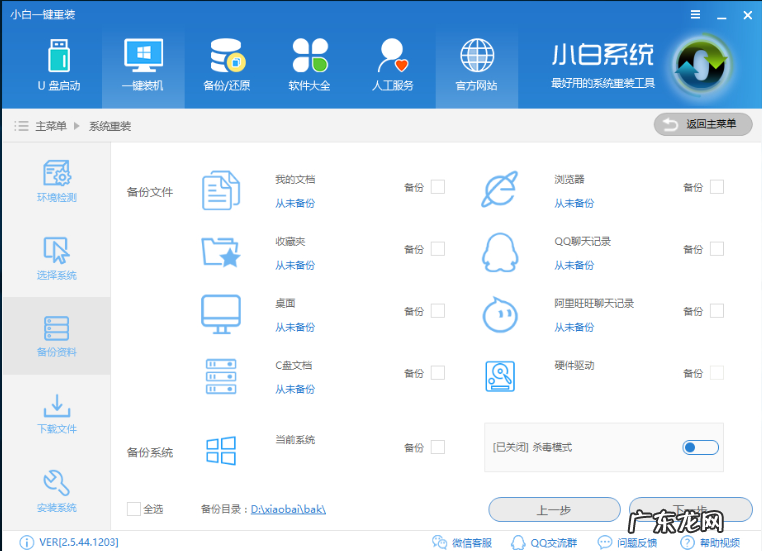The image size is (762, 551).
Task: Open the backup directory link D:\xiaobai\bak\
Action: click(288, 509)
